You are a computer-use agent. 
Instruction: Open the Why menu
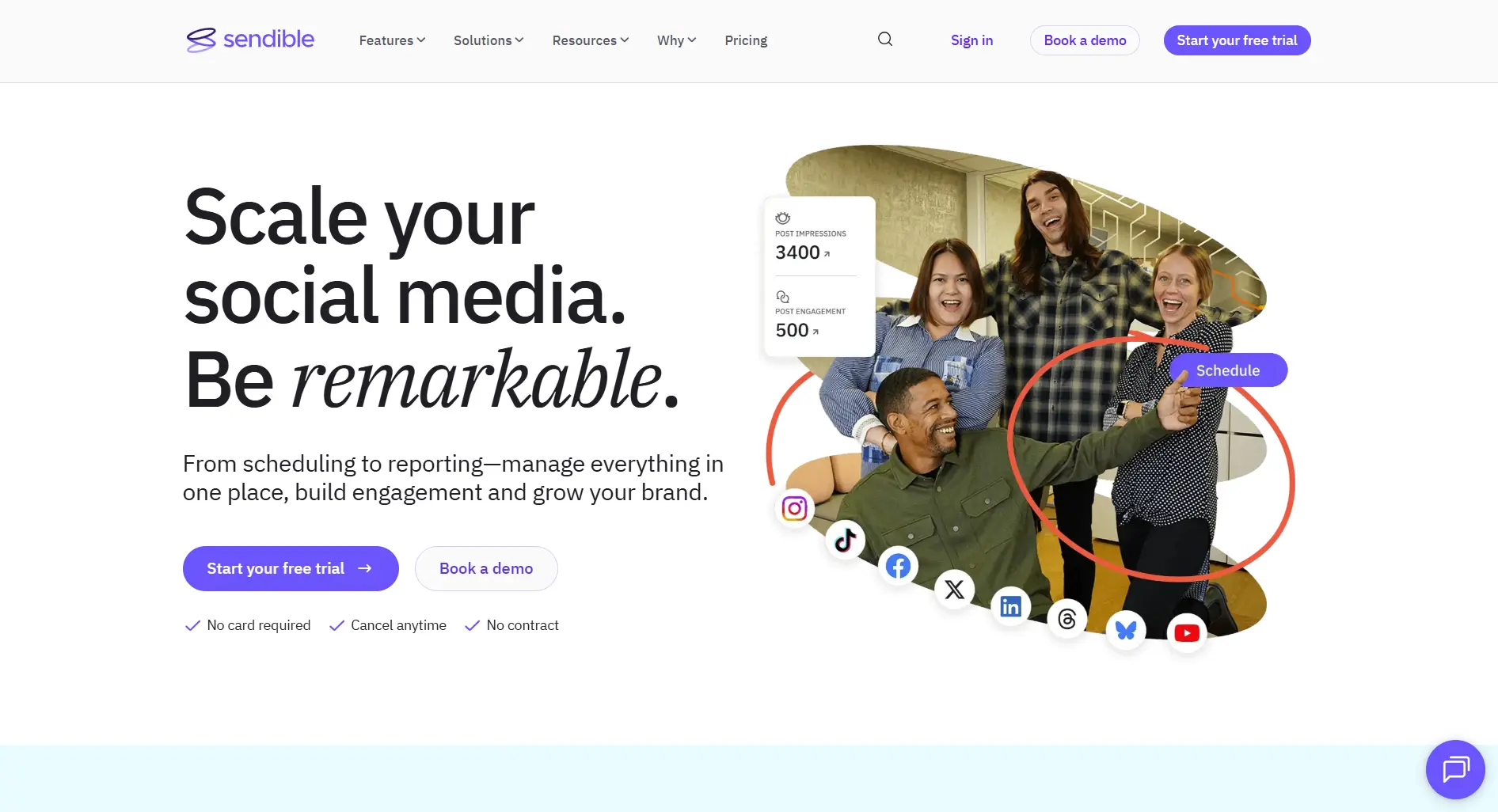[x=676, y=40]
